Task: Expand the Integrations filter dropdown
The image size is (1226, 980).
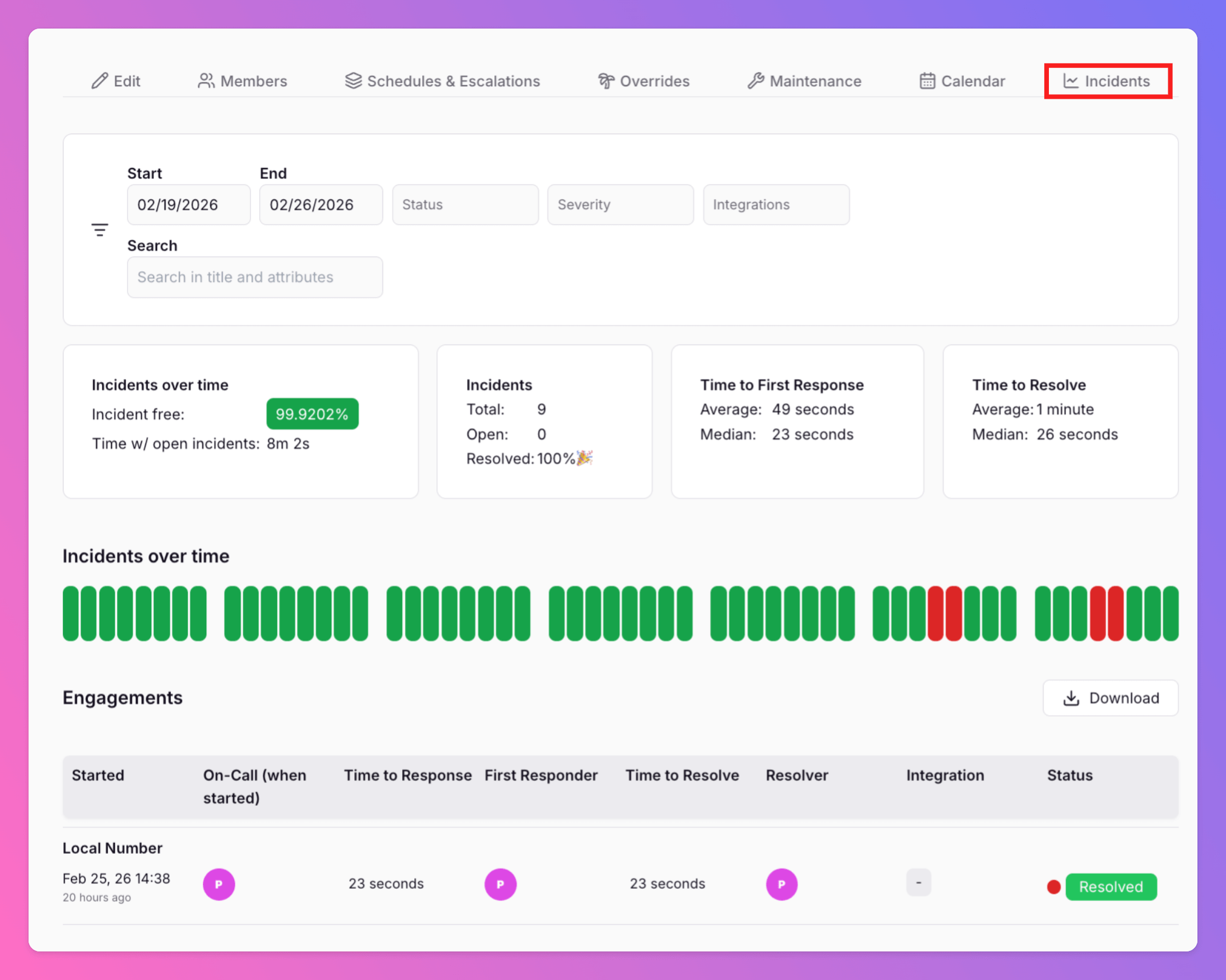Action: (776, 204)
